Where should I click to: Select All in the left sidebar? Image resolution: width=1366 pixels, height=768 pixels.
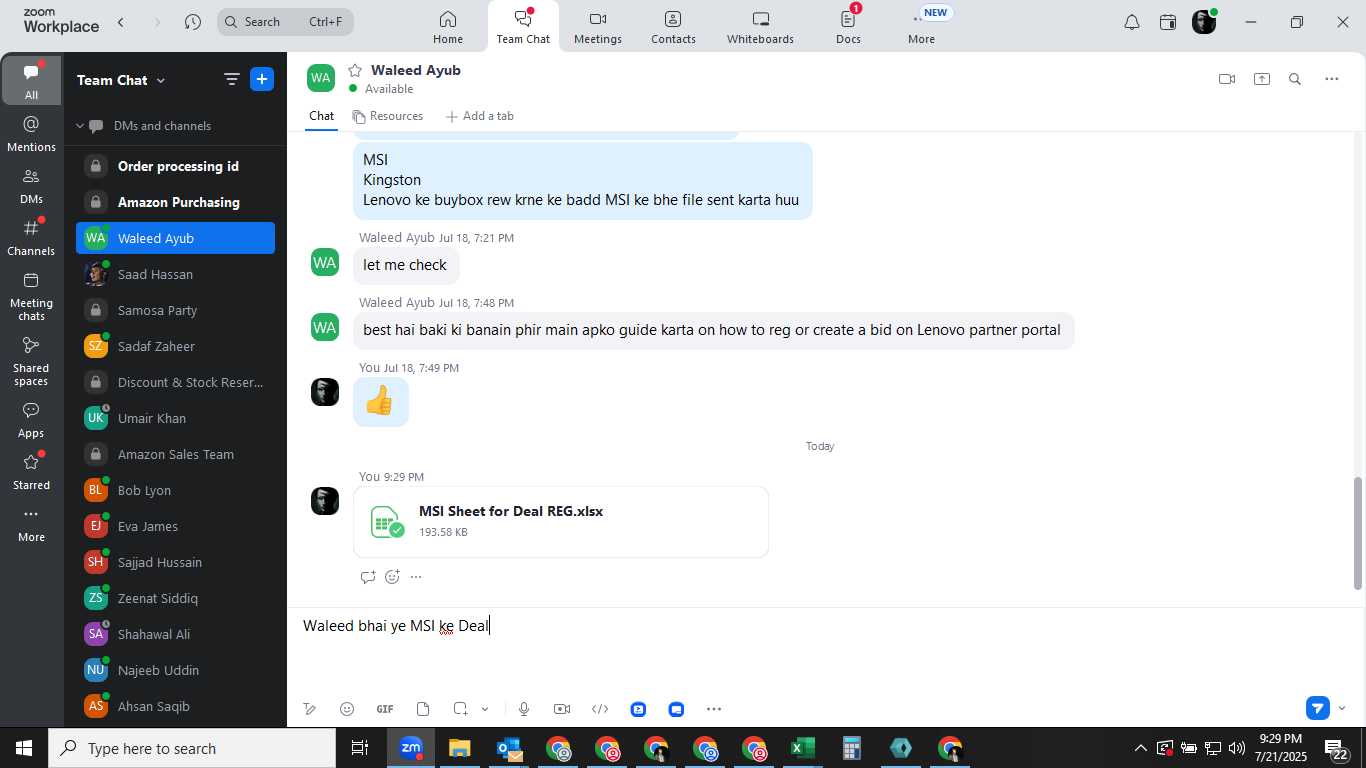tap(31, 81)
